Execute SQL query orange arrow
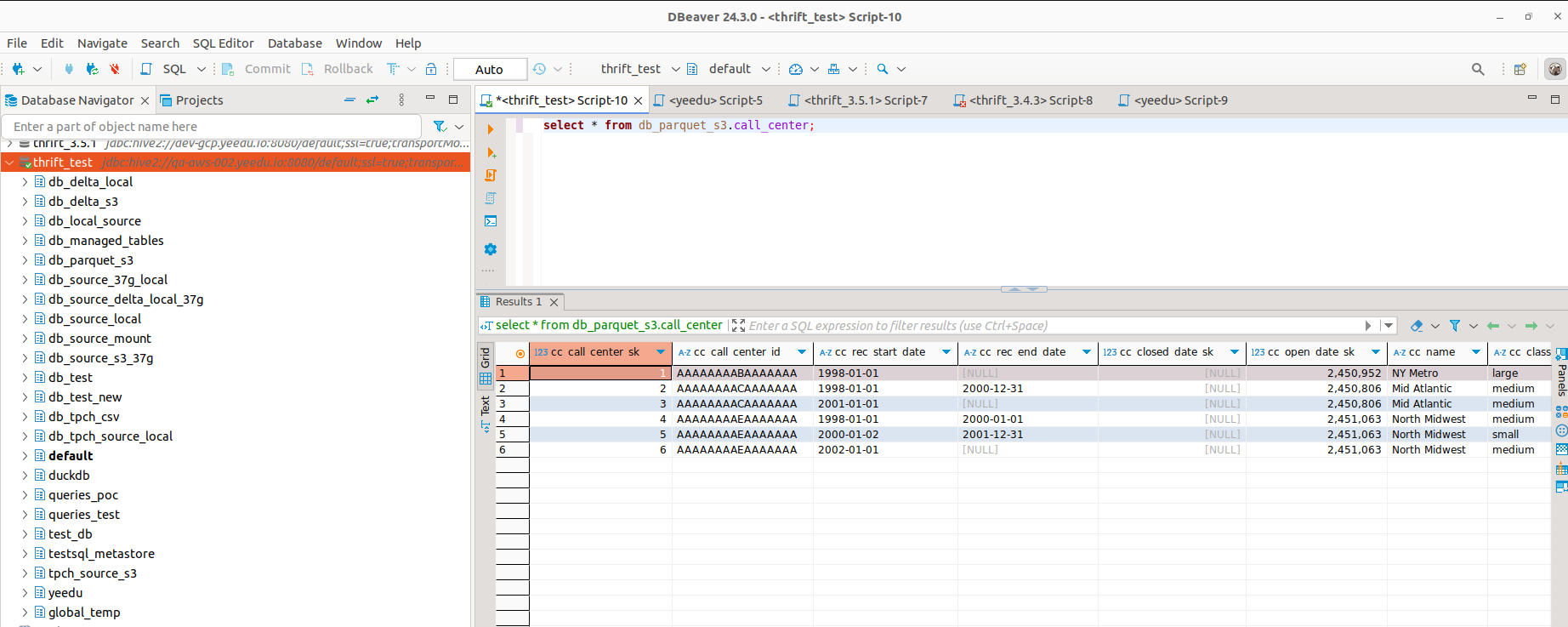The height and width of the screenshot is (627, 1568). pos(491,129)
